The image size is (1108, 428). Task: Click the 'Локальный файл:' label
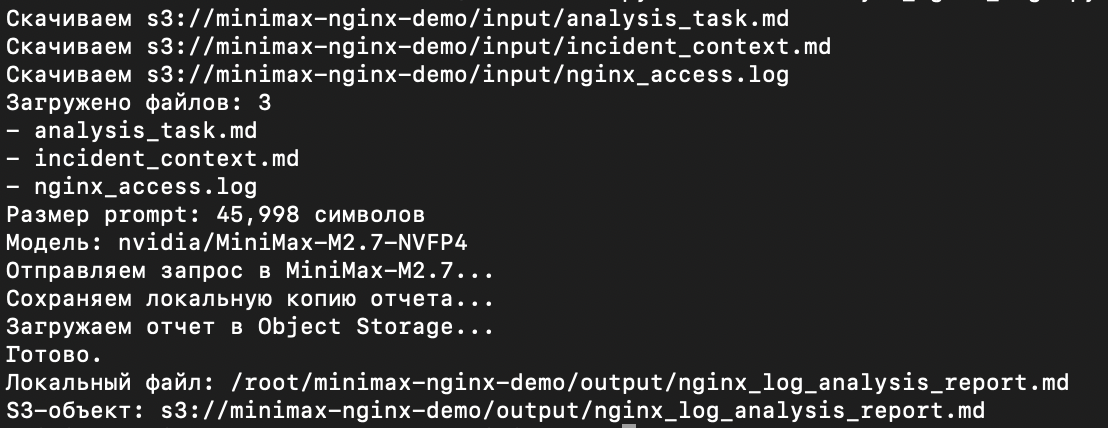click(111, 383)
